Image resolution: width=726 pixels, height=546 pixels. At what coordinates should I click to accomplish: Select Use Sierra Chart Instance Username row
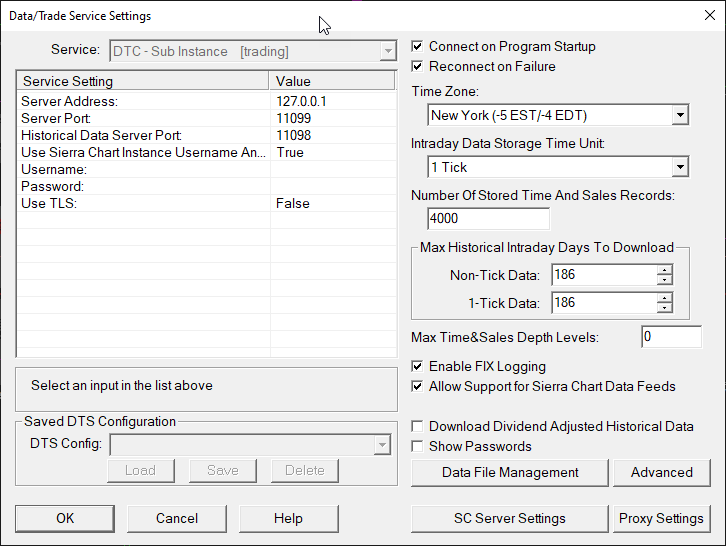[x=207, y=152]
